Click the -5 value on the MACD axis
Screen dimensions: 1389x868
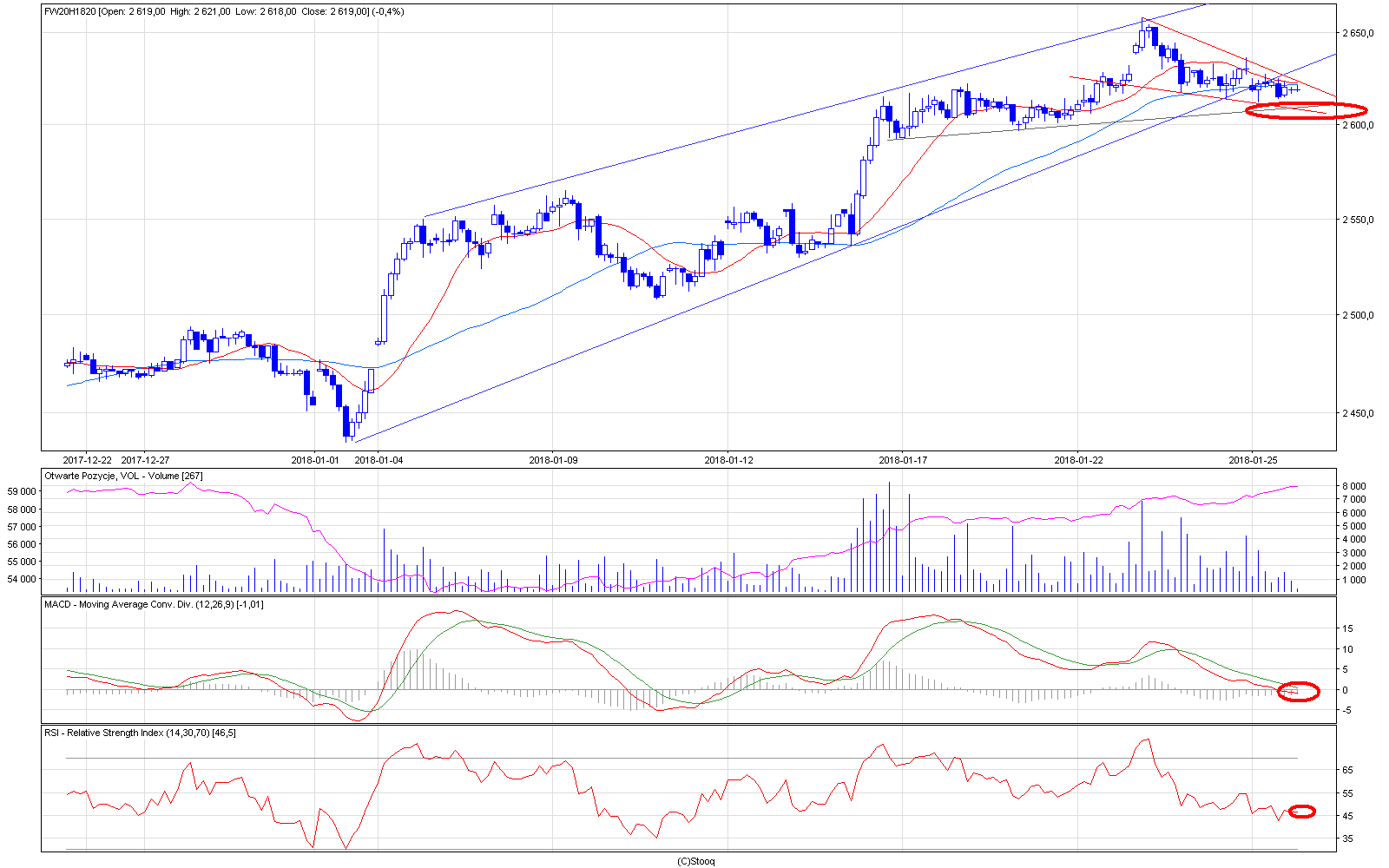[1346, 711]
